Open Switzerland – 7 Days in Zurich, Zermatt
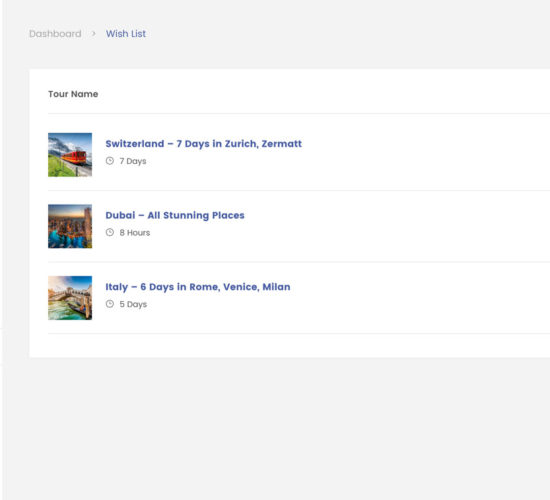This screenshot has height=500, width=550. point(203,144)
